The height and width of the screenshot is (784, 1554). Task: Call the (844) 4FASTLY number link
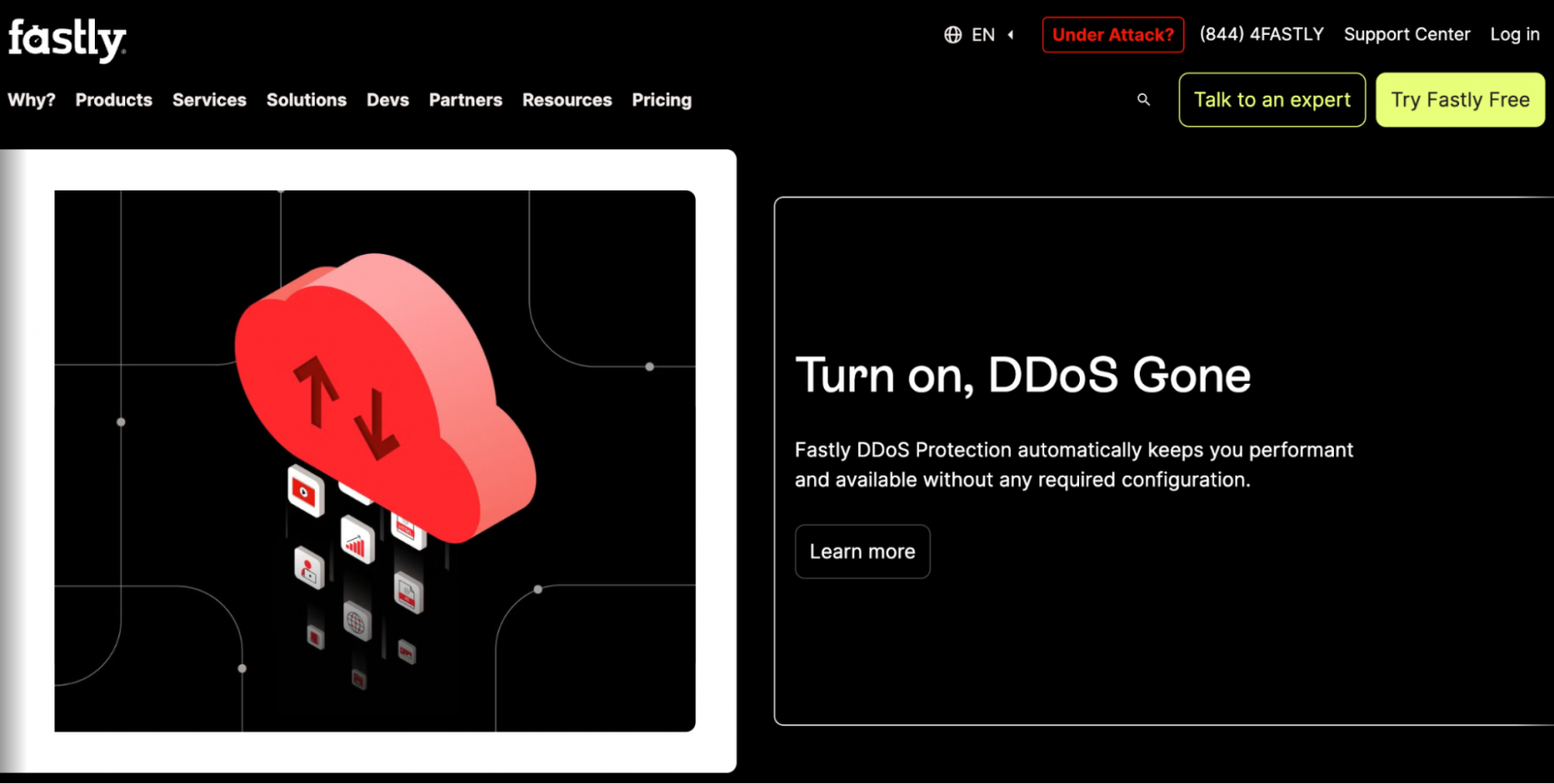pyautogui.click(x=1261, y=34)
